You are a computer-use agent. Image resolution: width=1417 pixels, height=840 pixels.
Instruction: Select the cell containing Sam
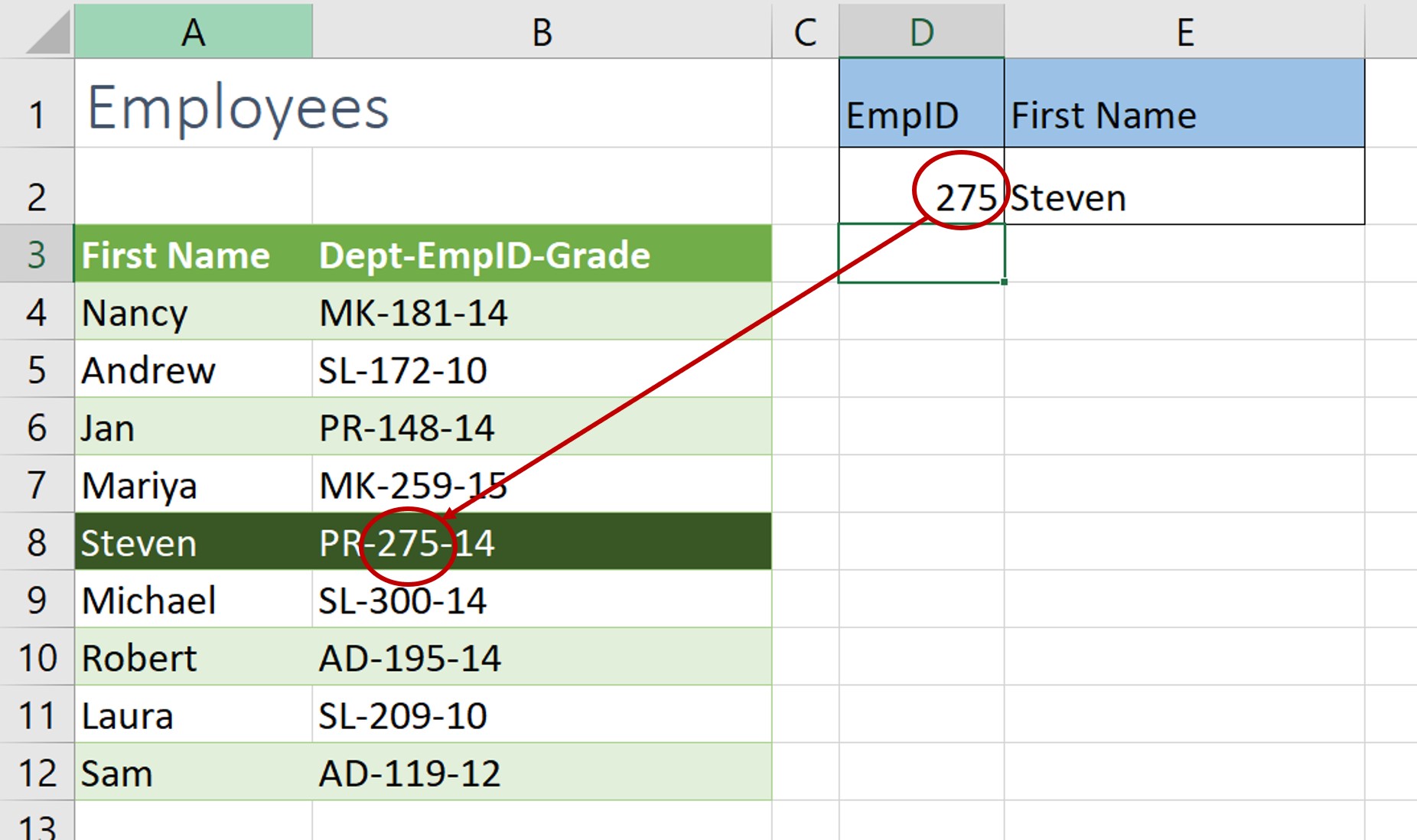coord(194,771)
